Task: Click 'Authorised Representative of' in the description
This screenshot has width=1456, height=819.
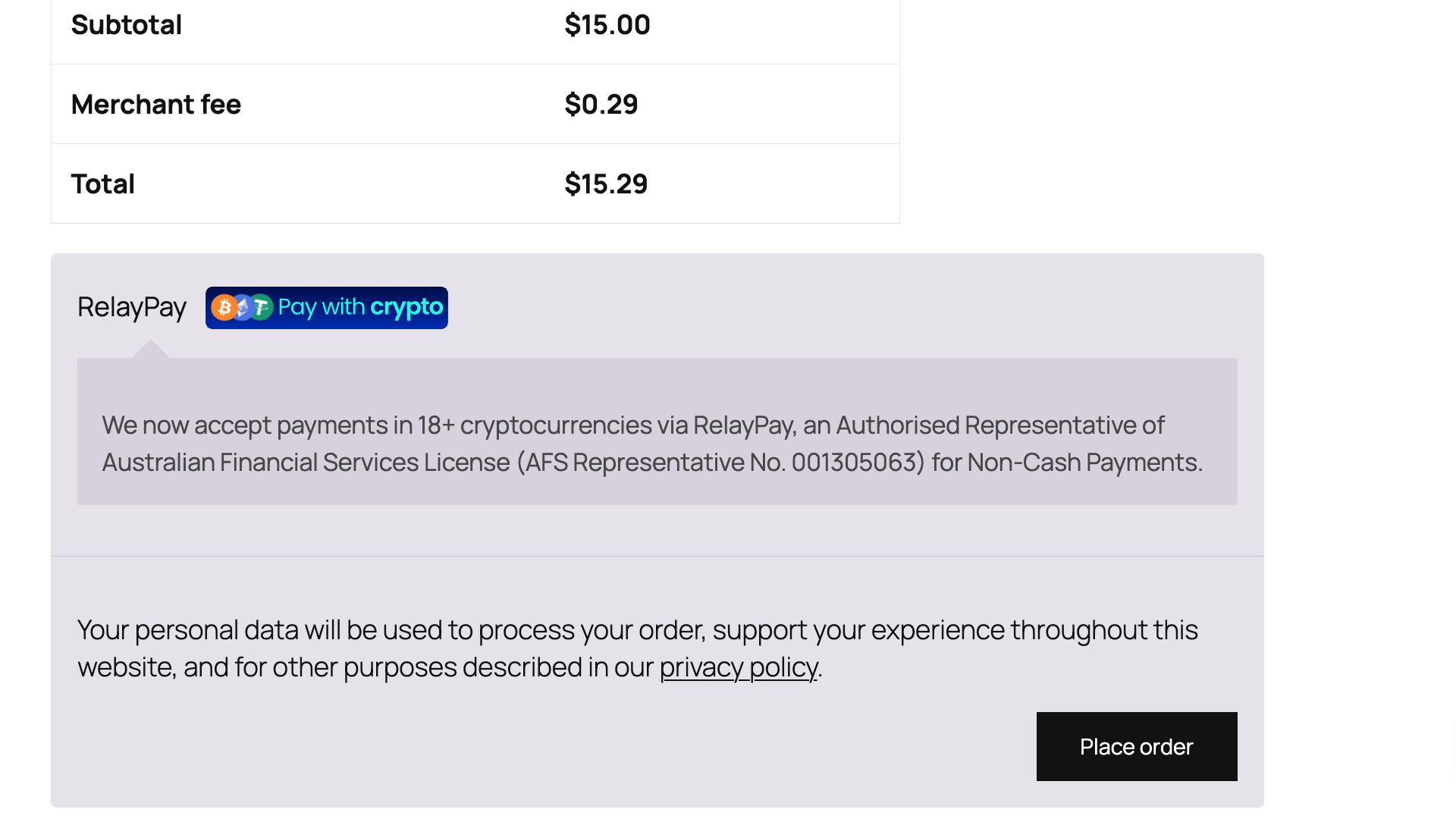Action: (999, 425)
